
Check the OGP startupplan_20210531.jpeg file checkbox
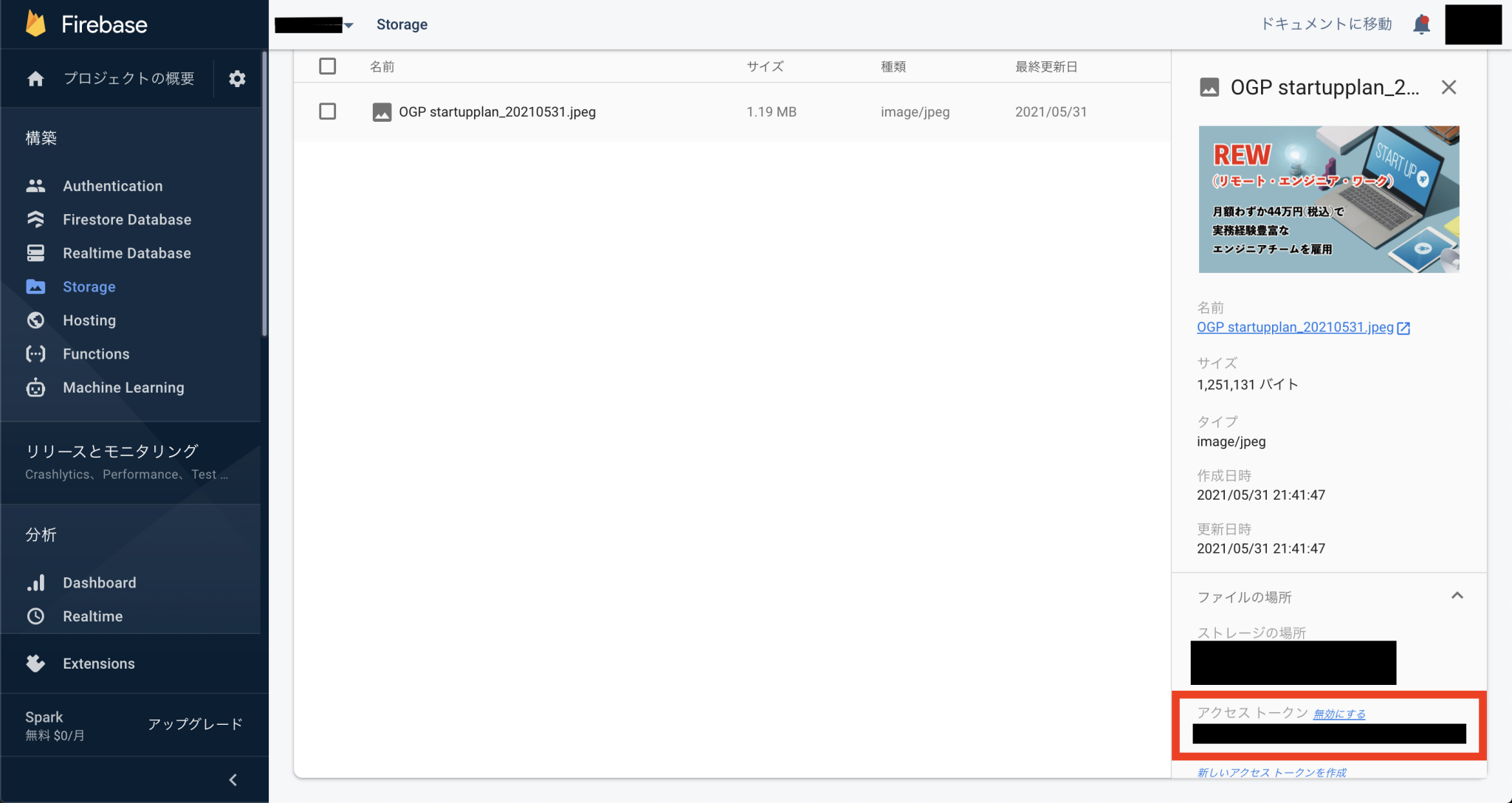[x=327, y=111]
